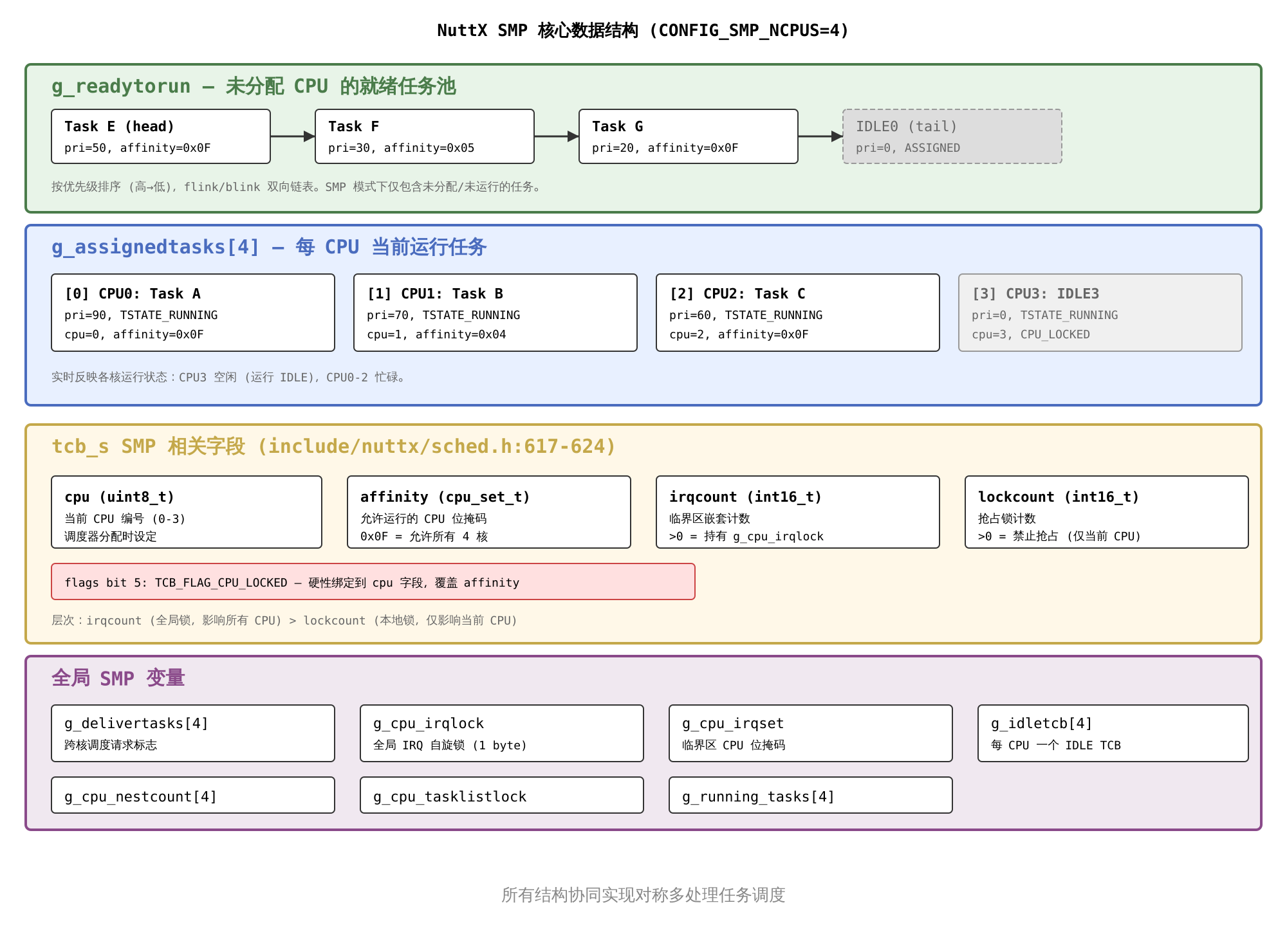Click the [1] CPU1: Task B box
Screen dimensions: 1287x952
coord(495,313)
